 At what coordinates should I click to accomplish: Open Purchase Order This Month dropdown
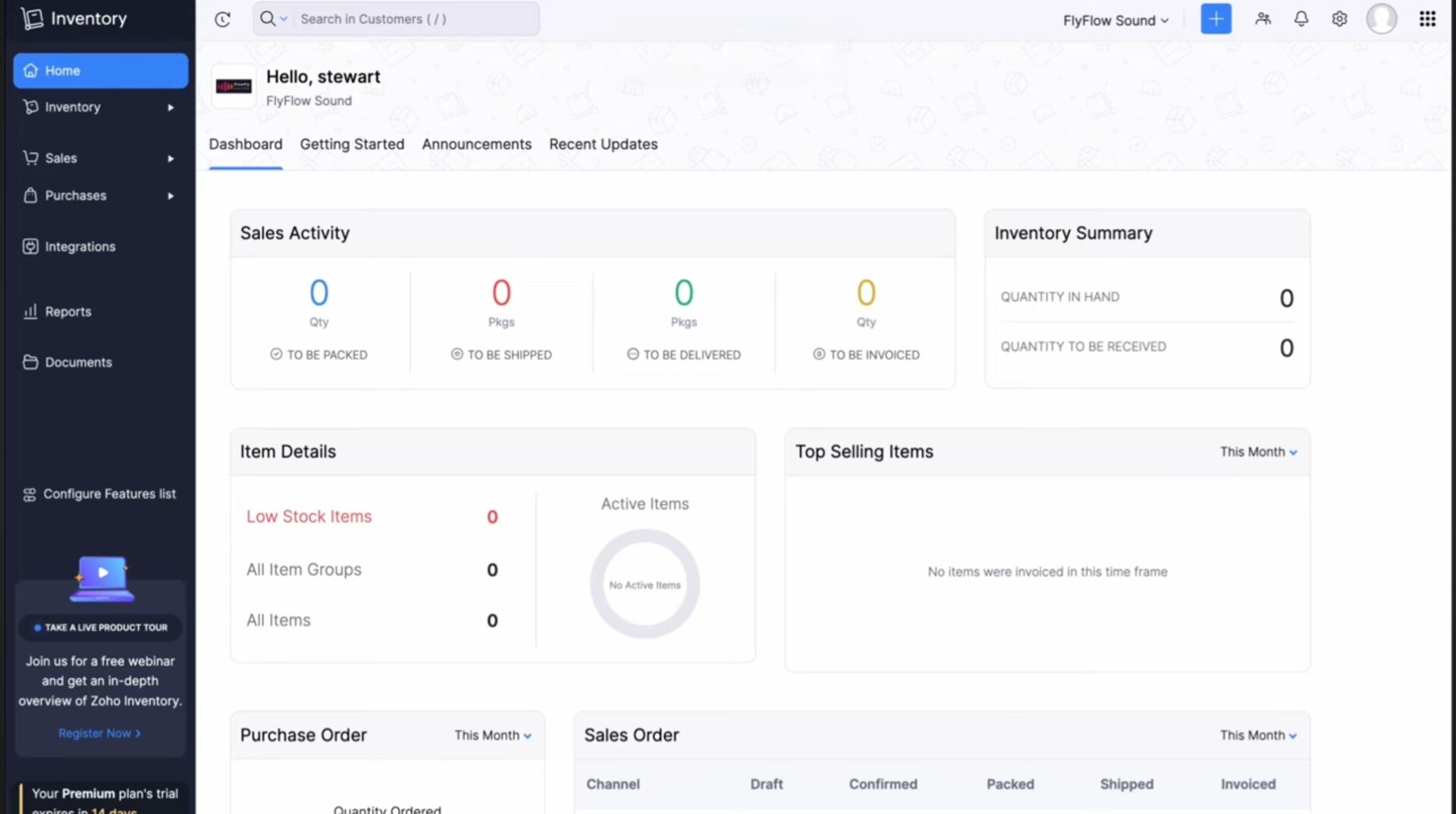[493, 735]
